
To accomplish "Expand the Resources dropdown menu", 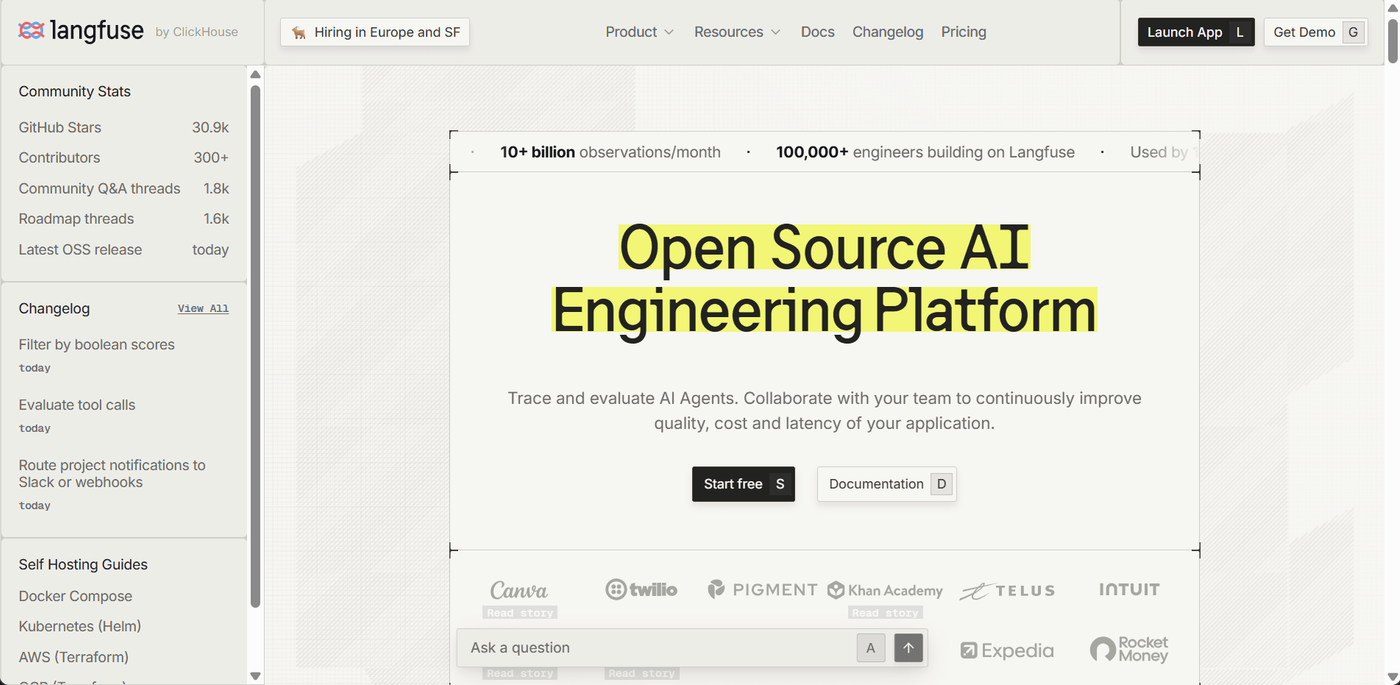I will [737, 32].
